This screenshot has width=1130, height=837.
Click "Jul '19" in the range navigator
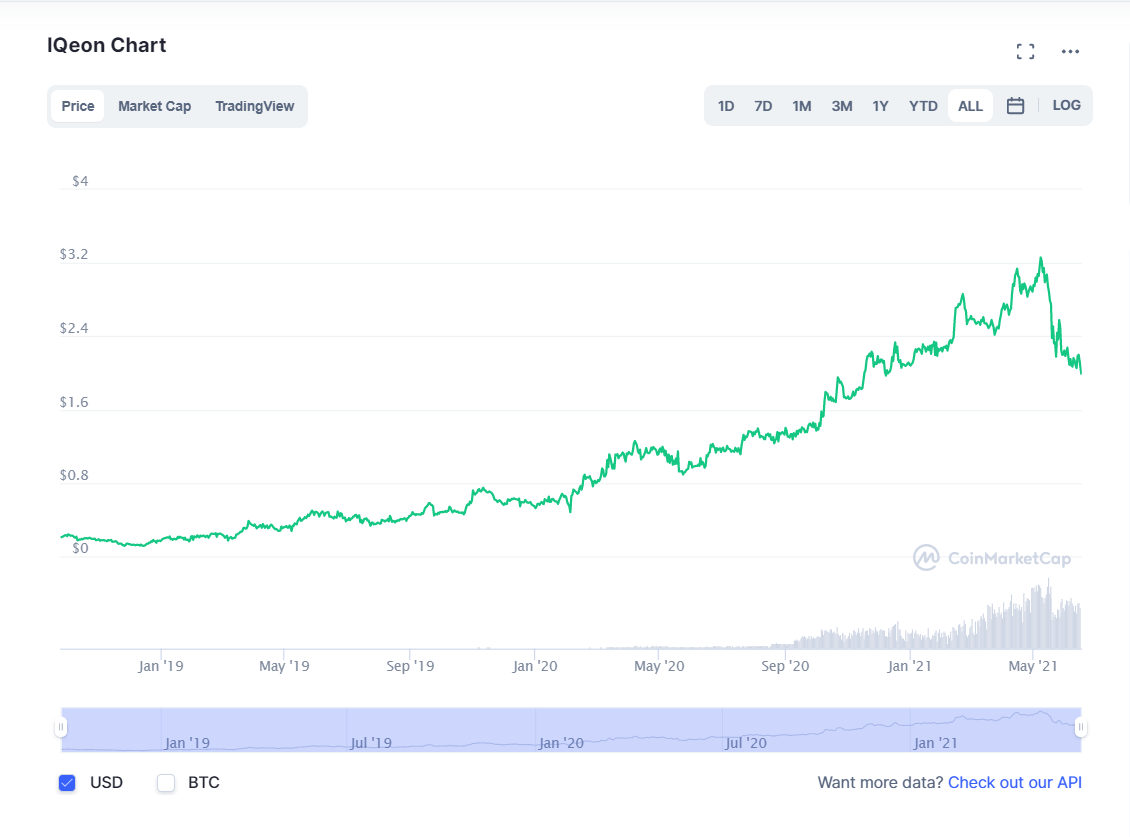coord(371,743)
